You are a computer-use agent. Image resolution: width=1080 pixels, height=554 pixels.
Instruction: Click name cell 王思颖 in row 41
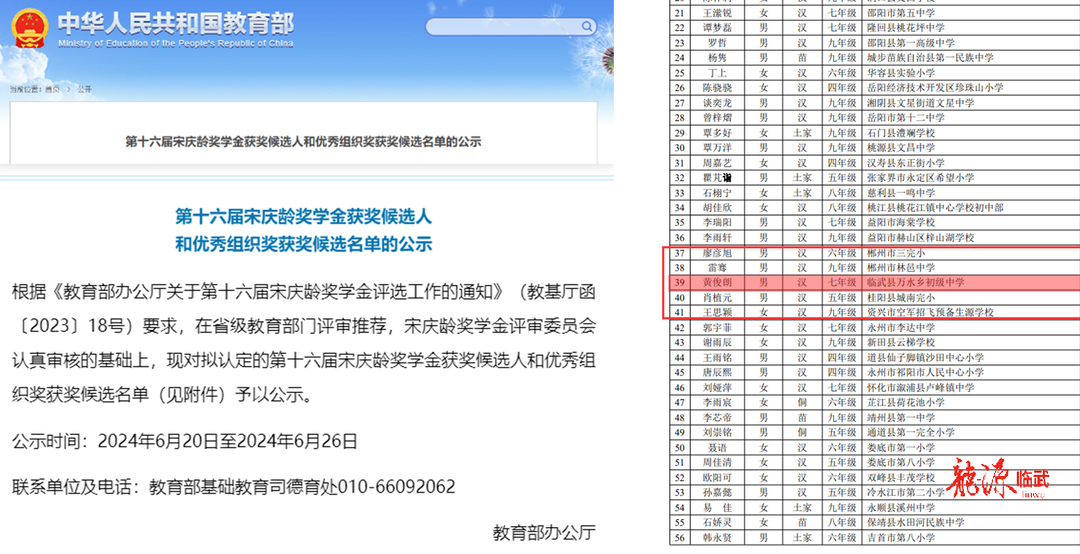(716, 312)
